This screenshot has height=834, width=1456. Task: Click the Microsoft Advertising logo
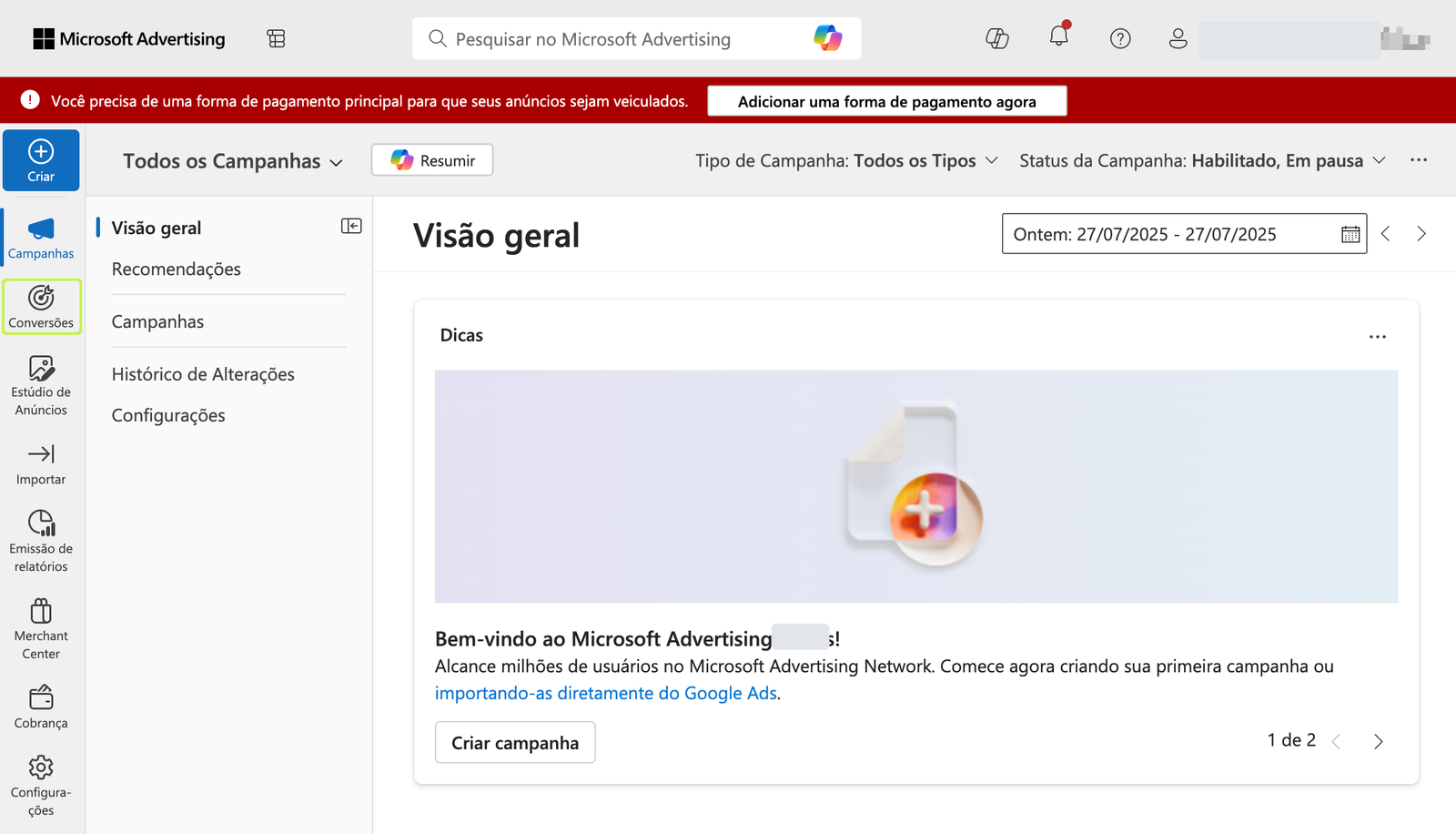click(129, 38)
